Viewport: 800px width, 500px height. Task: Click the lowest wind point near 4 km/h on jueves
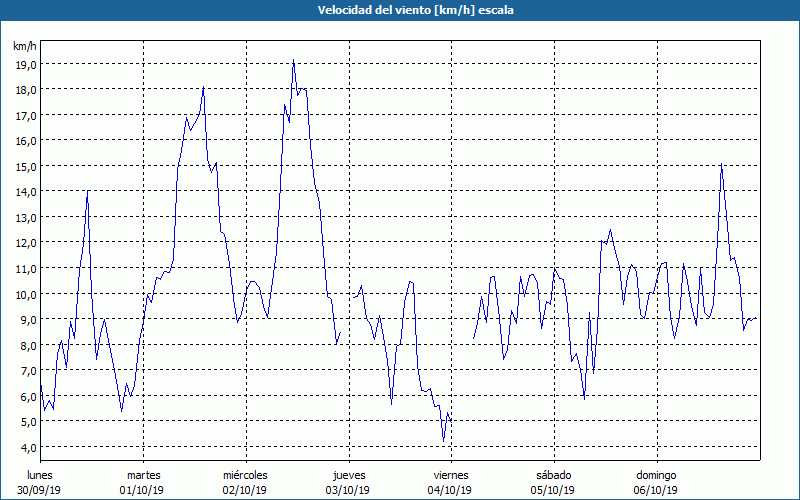click(x=443, y=441)
